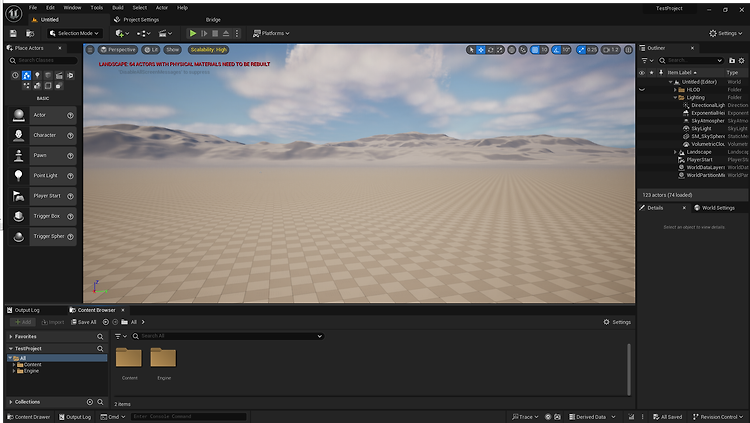This screenshot has width=750, height=423.
Task: Click the Point Light actor entry
Action: (x=43, y=176)
